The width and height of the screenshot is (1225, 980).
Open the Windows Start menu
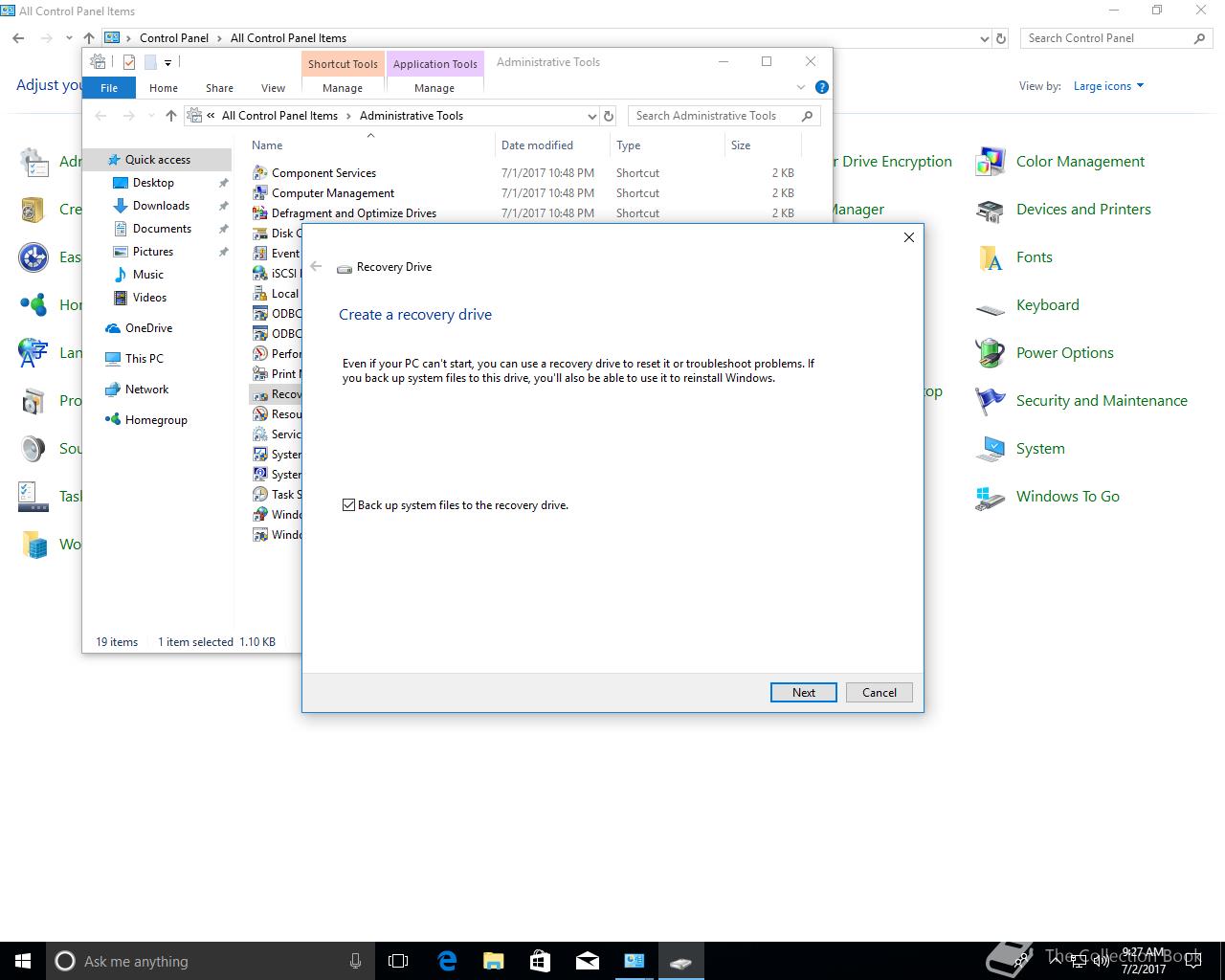[x=23, y=961]
